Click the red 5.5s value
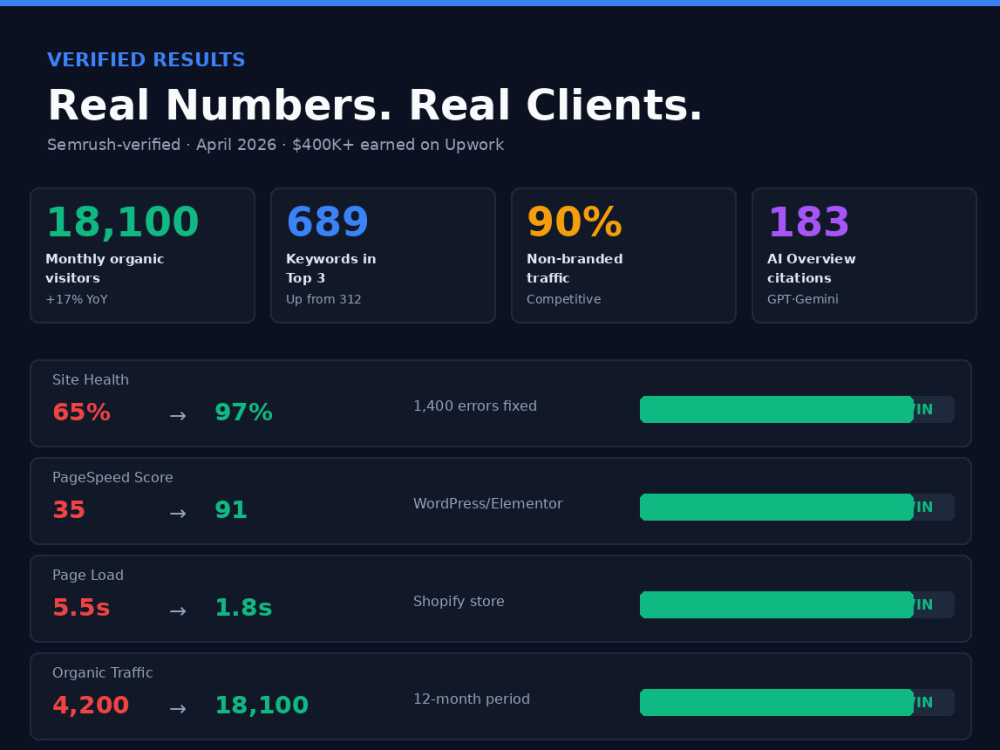 (x=81, y=607)
